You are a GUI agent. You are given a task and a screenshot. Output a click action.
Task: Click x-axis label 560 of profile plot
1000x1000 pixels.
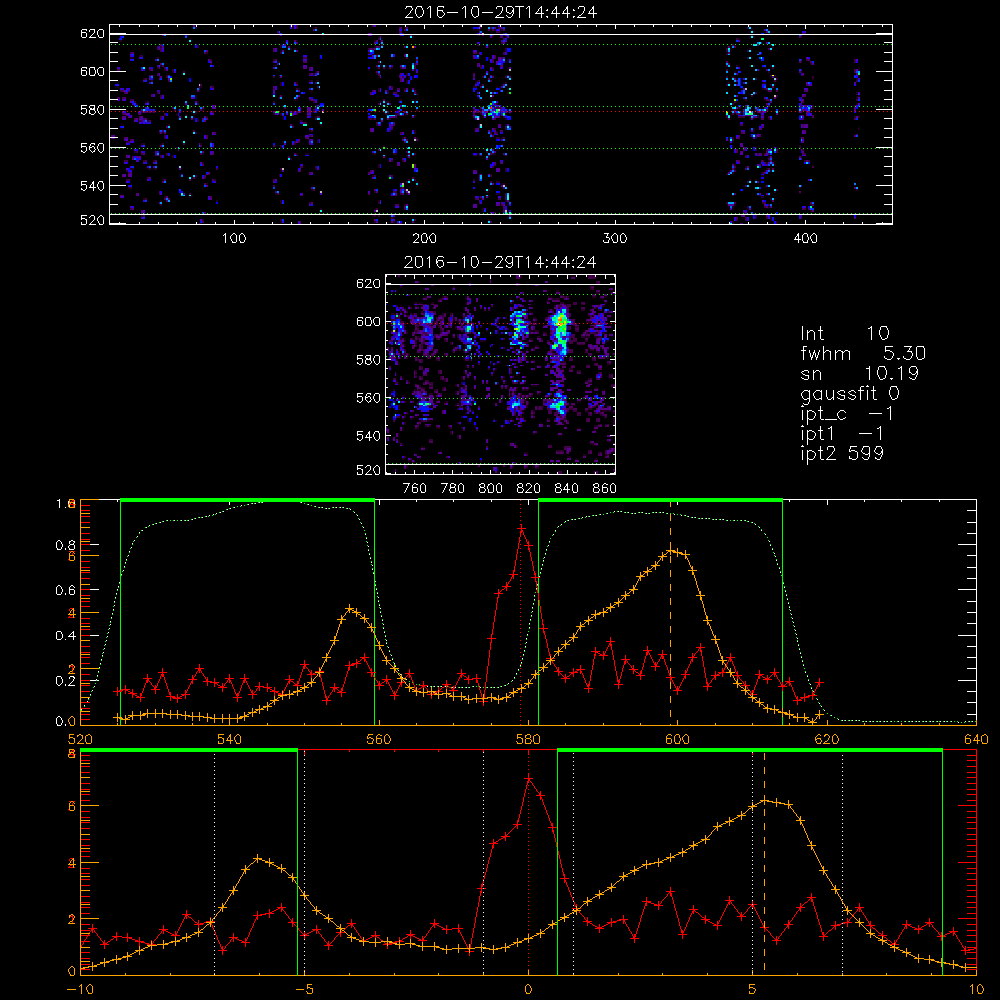coord(379,739)
